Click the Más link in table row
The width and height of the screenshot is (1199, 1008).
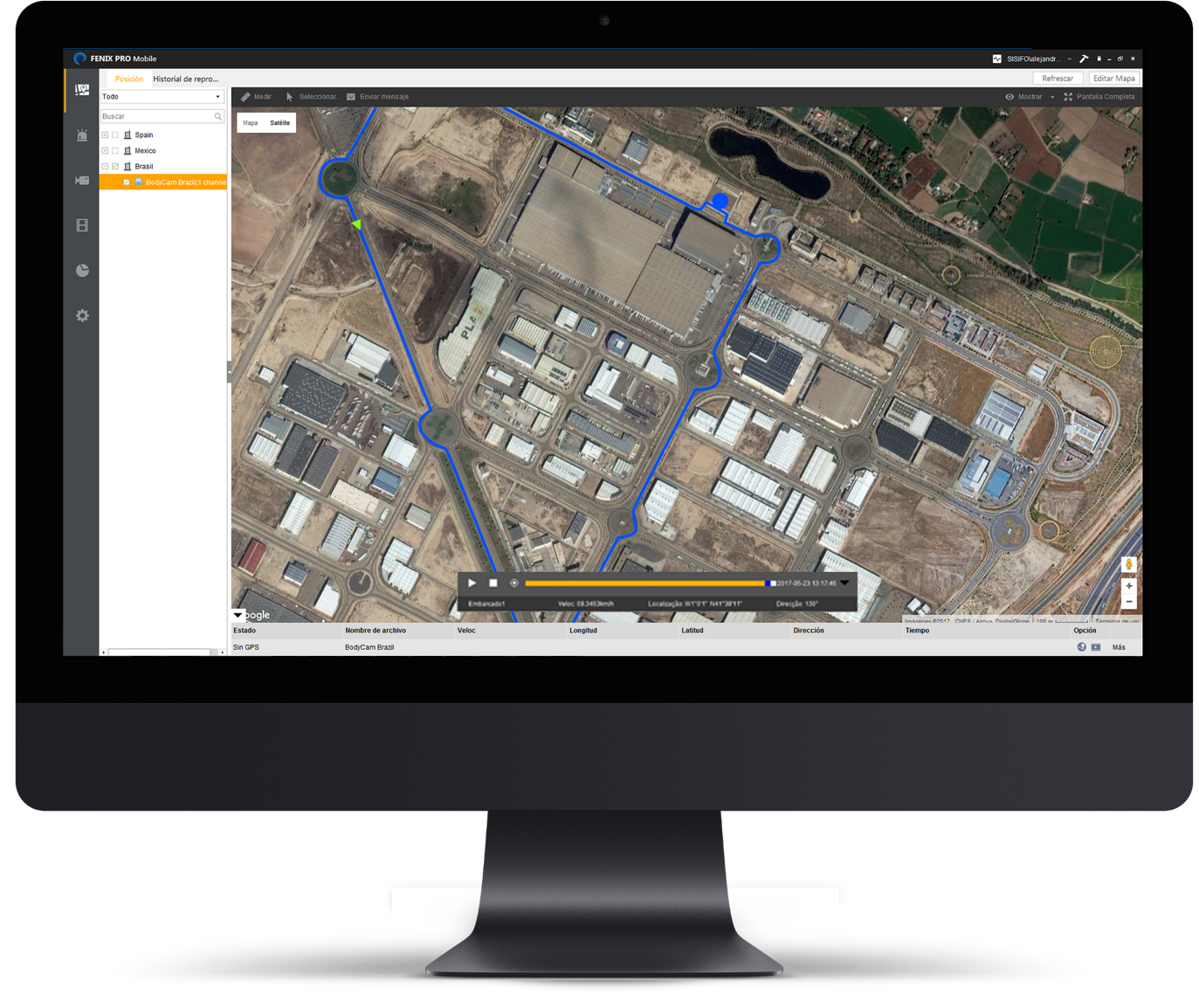(x=1119, y=647)
